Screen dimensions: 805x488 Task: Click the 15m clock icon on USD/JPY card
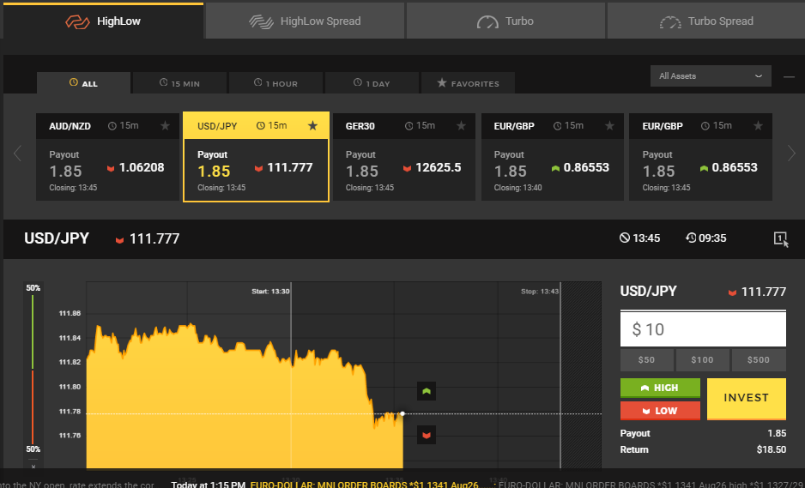tap(260, 126)
